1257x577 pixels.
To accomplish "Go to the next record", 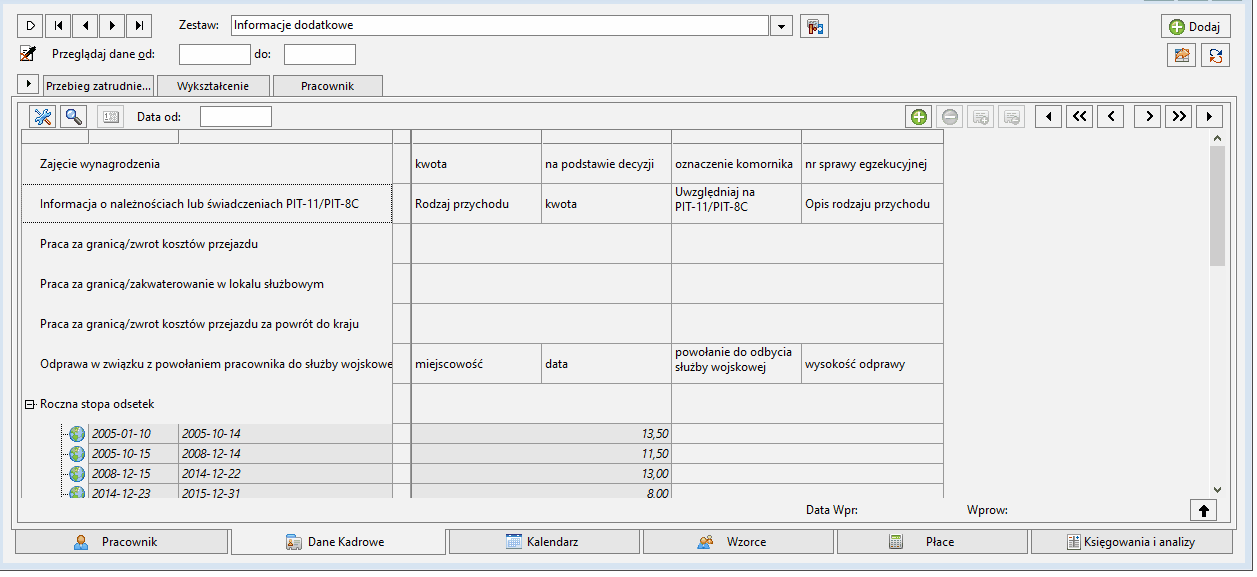I will (112, 25).
